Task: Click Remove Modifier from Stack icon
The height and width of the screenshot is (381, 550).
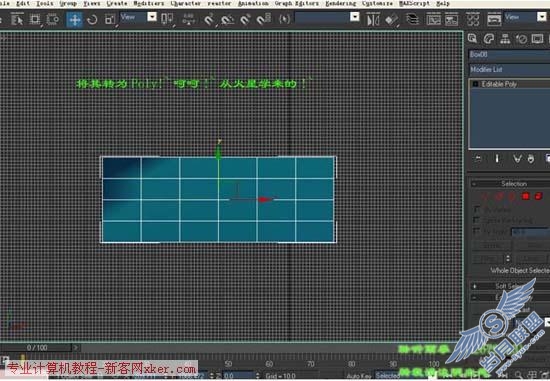Action: (531, 159)
